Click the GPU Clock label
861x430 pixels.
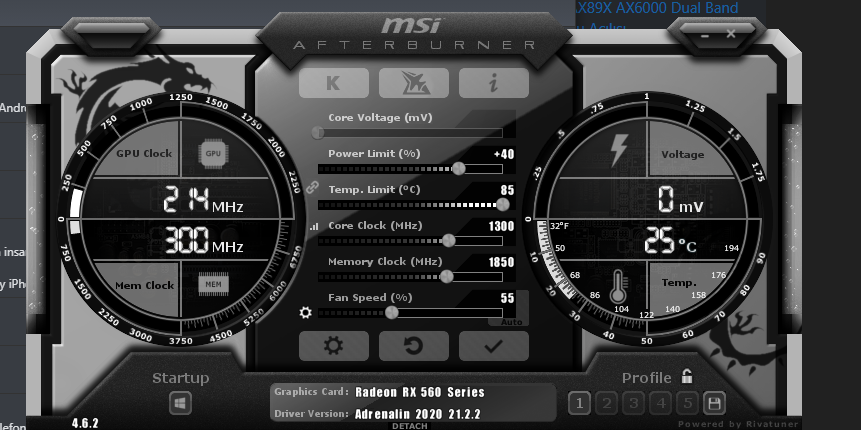144,154
